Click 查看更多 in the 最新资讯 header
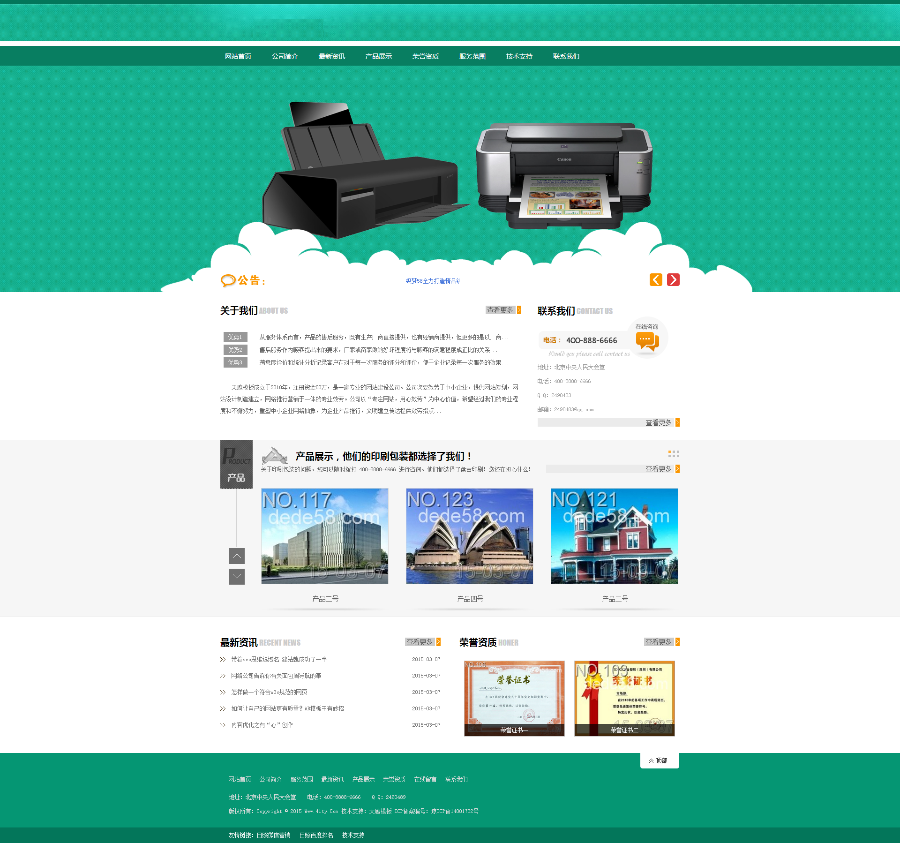This screenshot has height=843, width=900. [420, 642]
